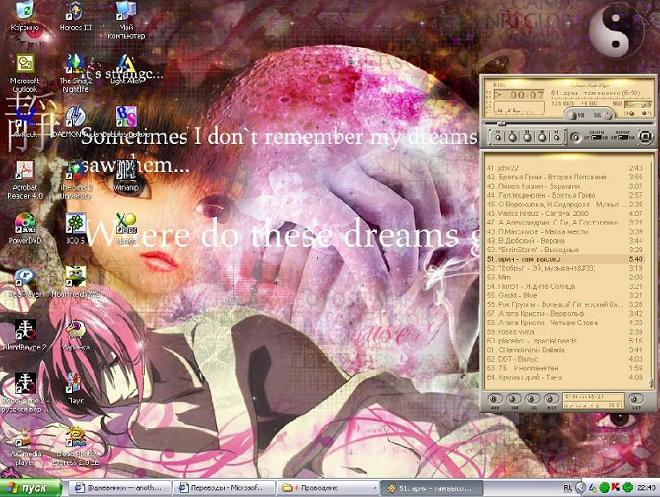Open the PowerDVD desktop shortcut
Screen dimensions: 660x497
coord(24,228)
